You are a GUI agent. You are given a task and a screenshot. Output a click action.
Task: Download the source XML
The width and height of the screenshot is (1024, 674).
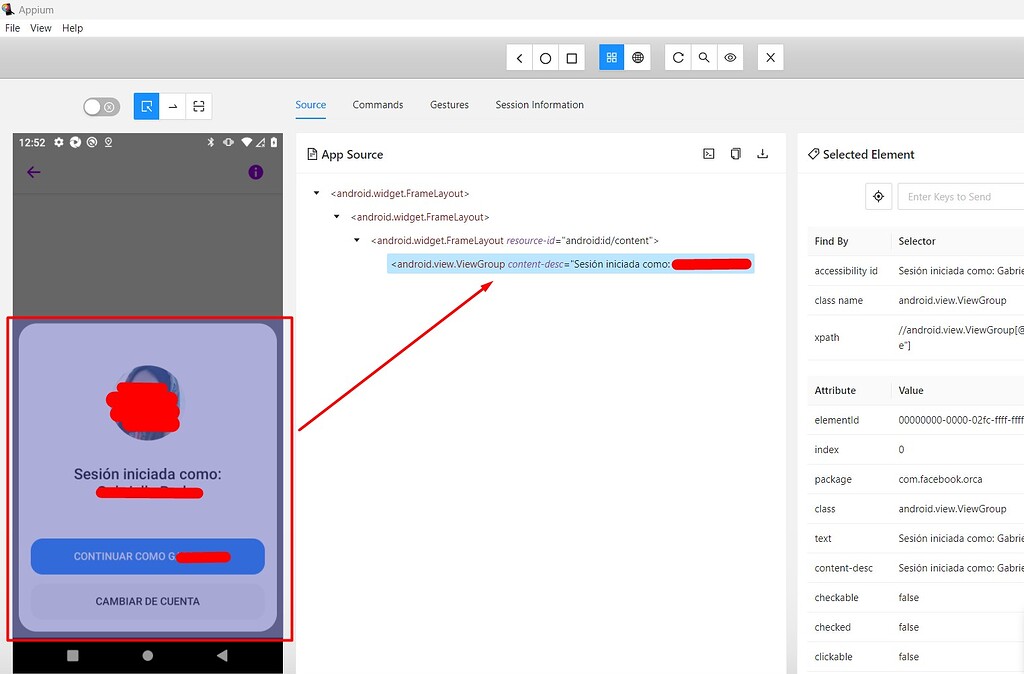point(763,153)
